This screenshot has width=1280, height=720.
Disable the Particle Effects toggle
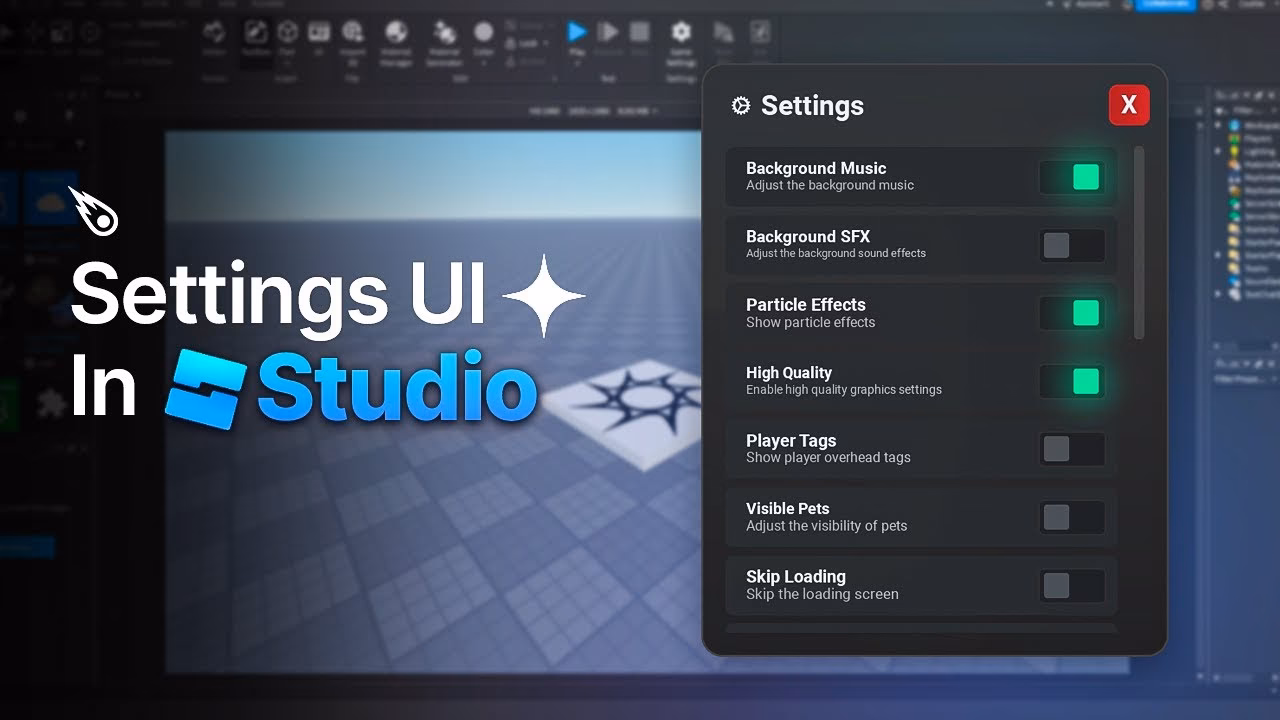coord(1072,313)
